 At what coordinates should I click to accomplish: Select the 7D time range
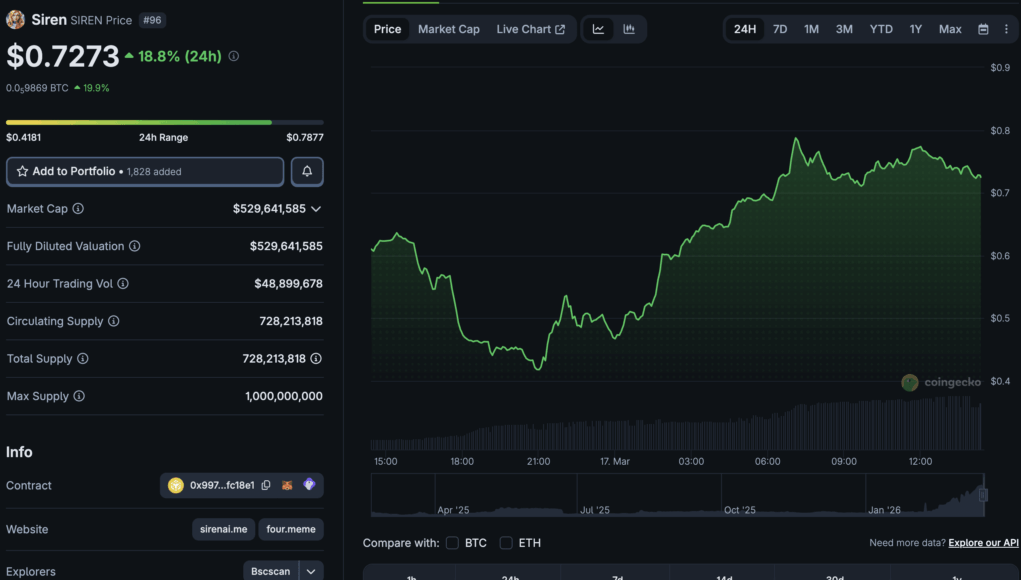point(780,29)
